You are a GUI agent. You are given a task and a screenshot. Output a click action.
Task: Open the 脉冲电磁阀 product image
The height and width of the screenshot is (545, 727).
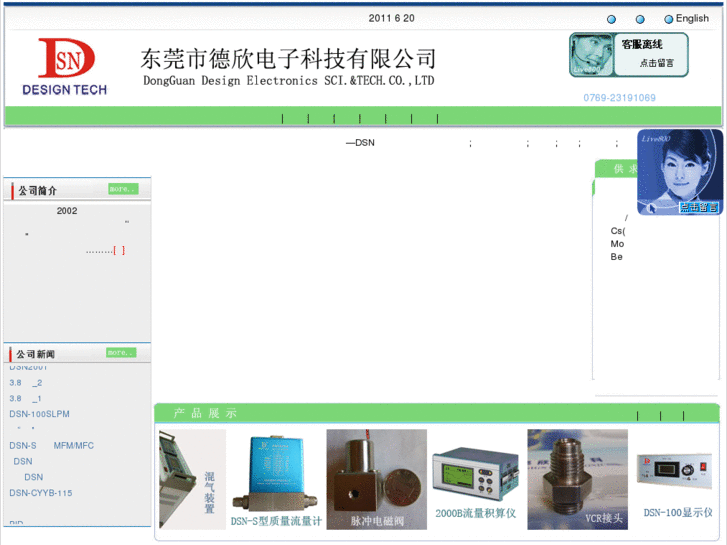[x=376, y=479]
